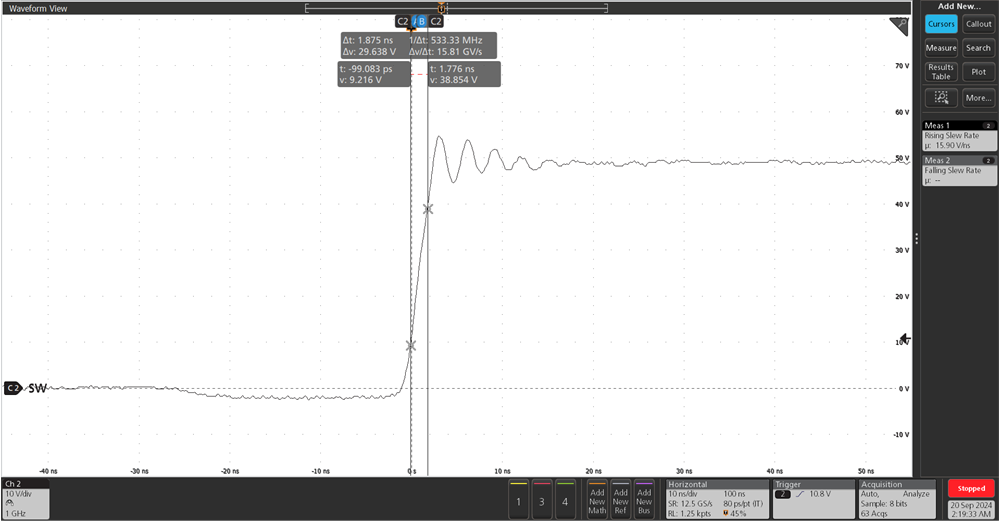The height and width of the screenshot is (521, 1000).
Task: Select the cursor B marker
Action: pyautogui.click(x=420, y=20)
